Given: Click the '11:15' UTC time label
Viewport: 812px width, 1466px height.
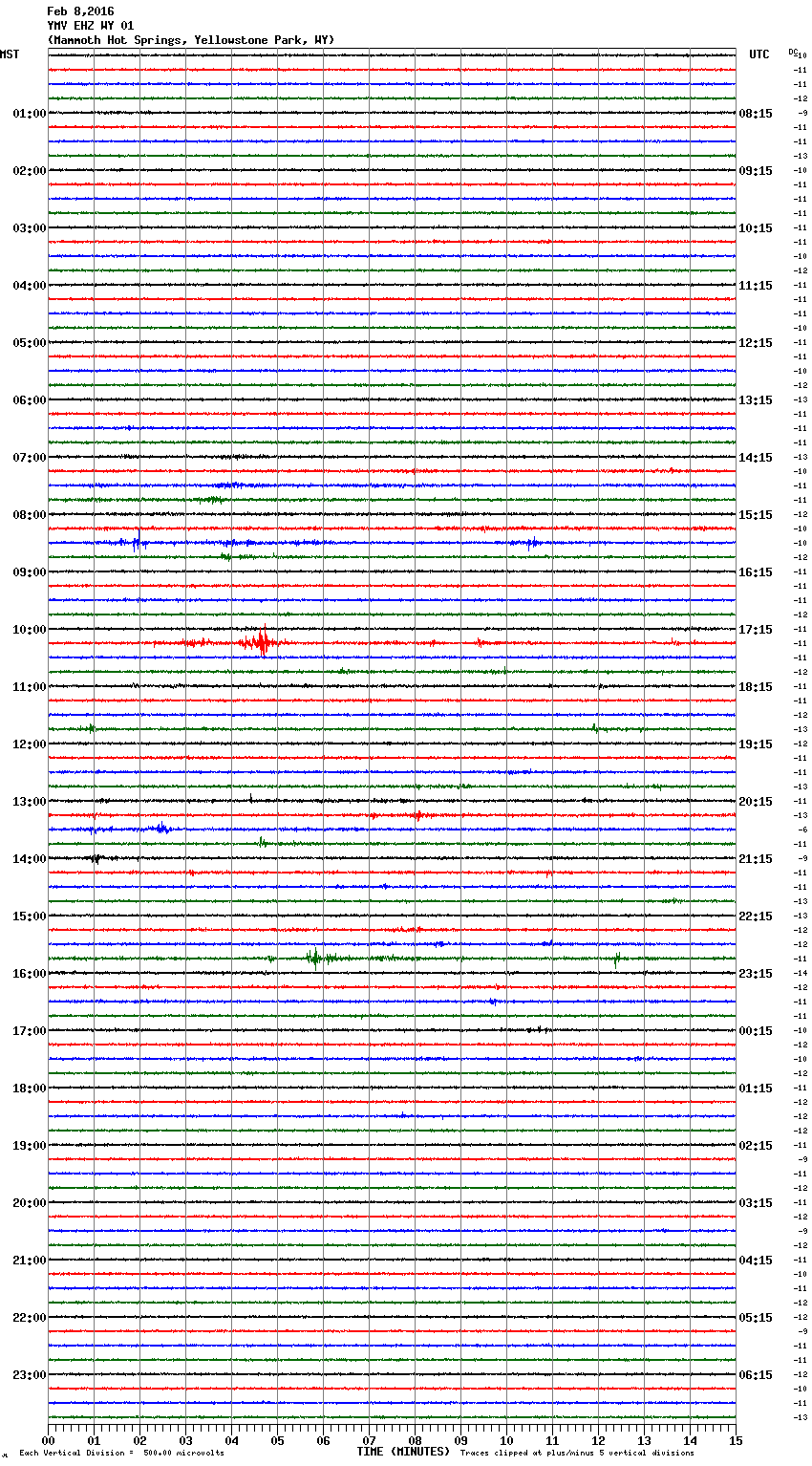Looking at the screenshot, I should (x=756, y=286).
